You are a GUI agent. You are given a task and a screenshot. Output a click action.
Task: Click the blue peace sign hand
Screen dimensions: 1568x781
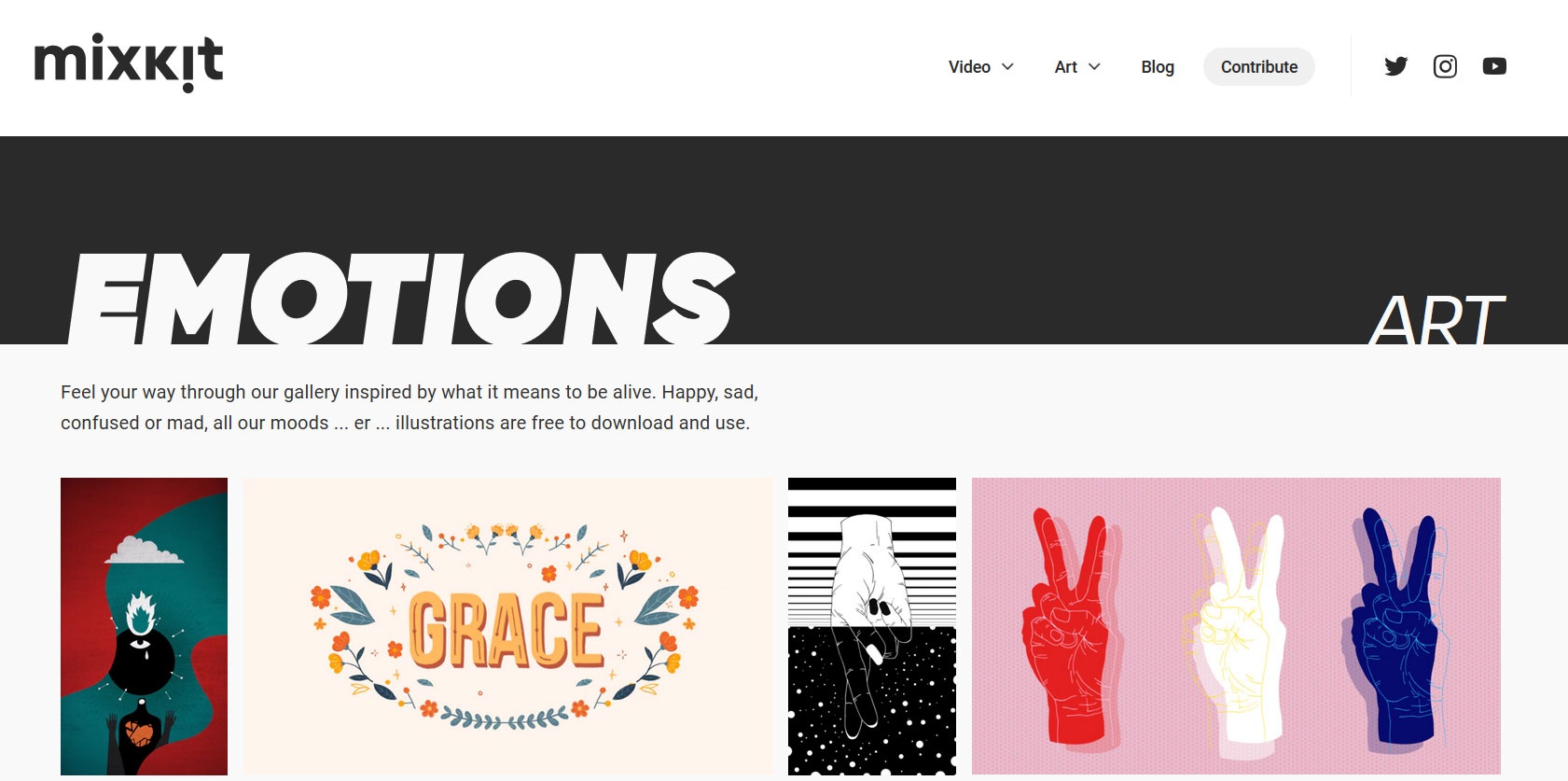1396,627
